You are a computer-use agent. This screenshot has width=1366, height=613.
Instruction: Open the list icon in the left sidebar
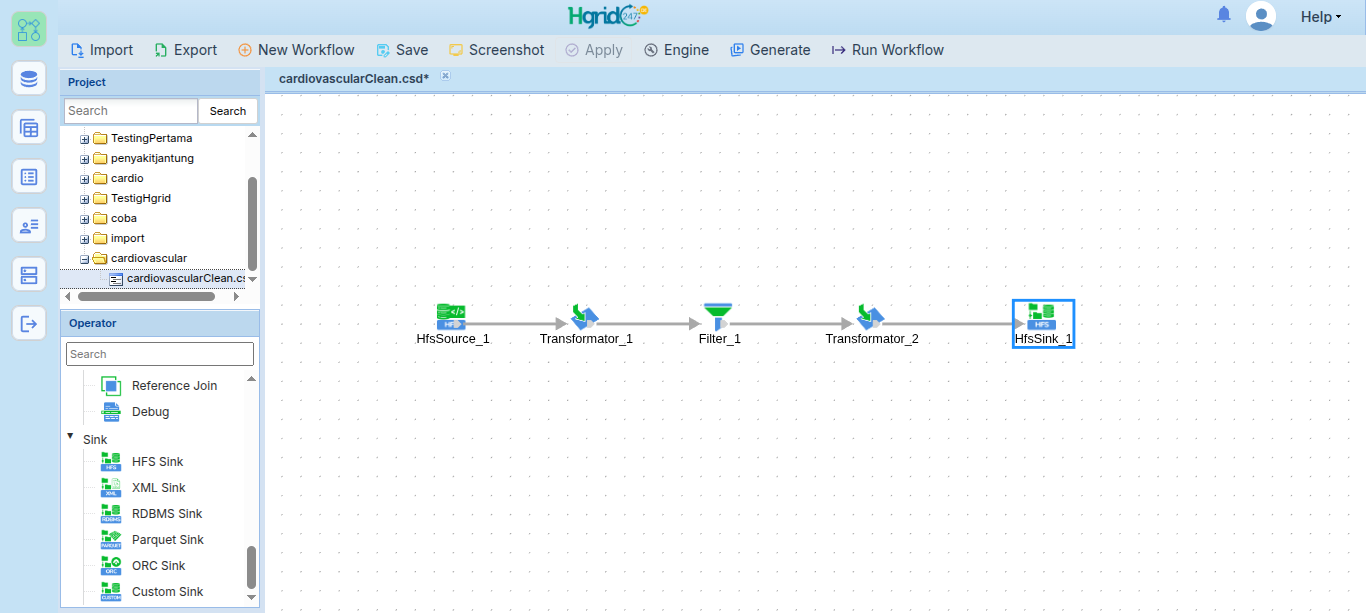(29, 176)
